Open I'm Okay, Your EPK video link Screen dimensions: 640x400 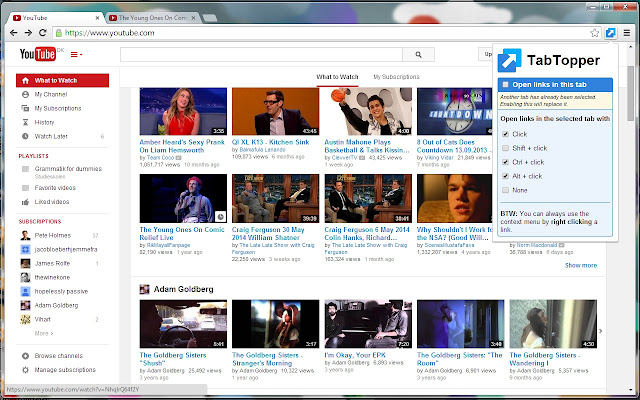point(355,355)
